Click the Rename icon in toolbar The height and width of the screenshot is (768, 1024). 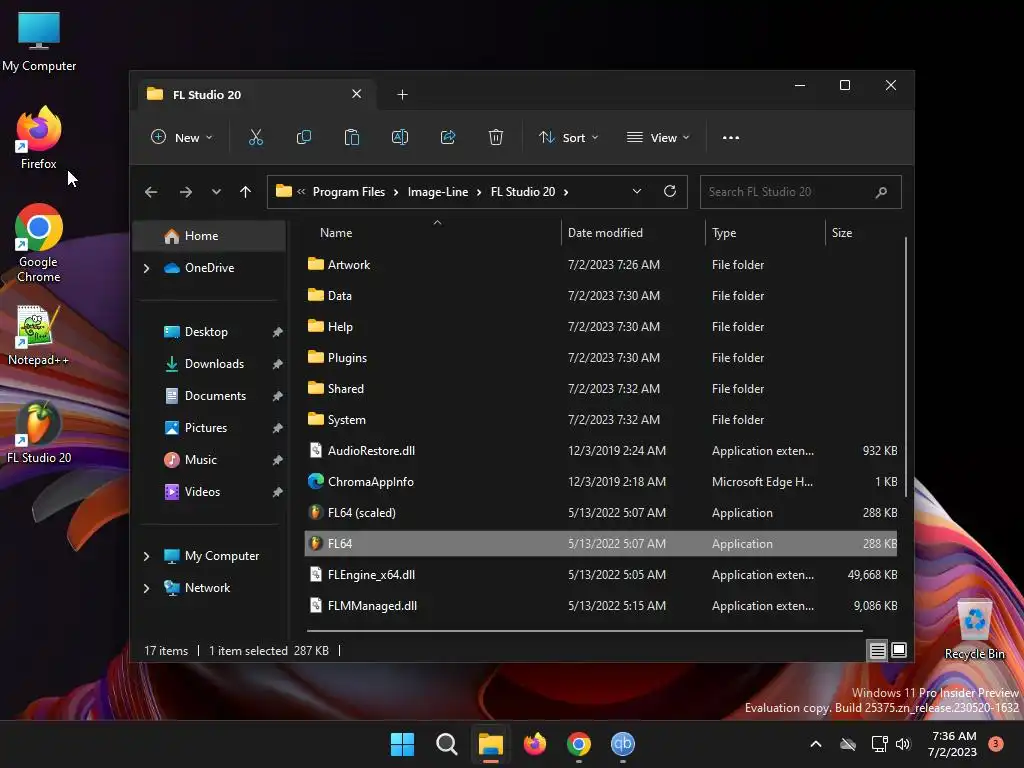pyautogui.click(x=400, y=137)
